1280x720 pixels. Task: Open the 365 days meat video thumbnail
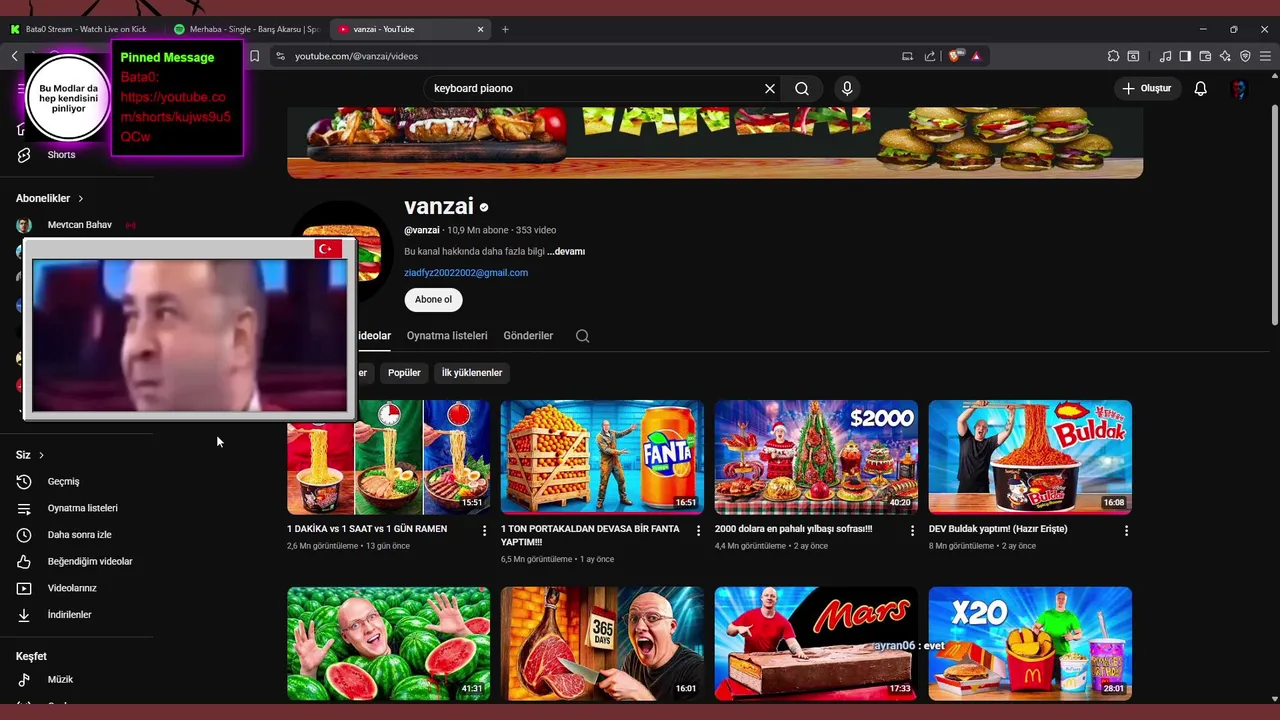602,643
